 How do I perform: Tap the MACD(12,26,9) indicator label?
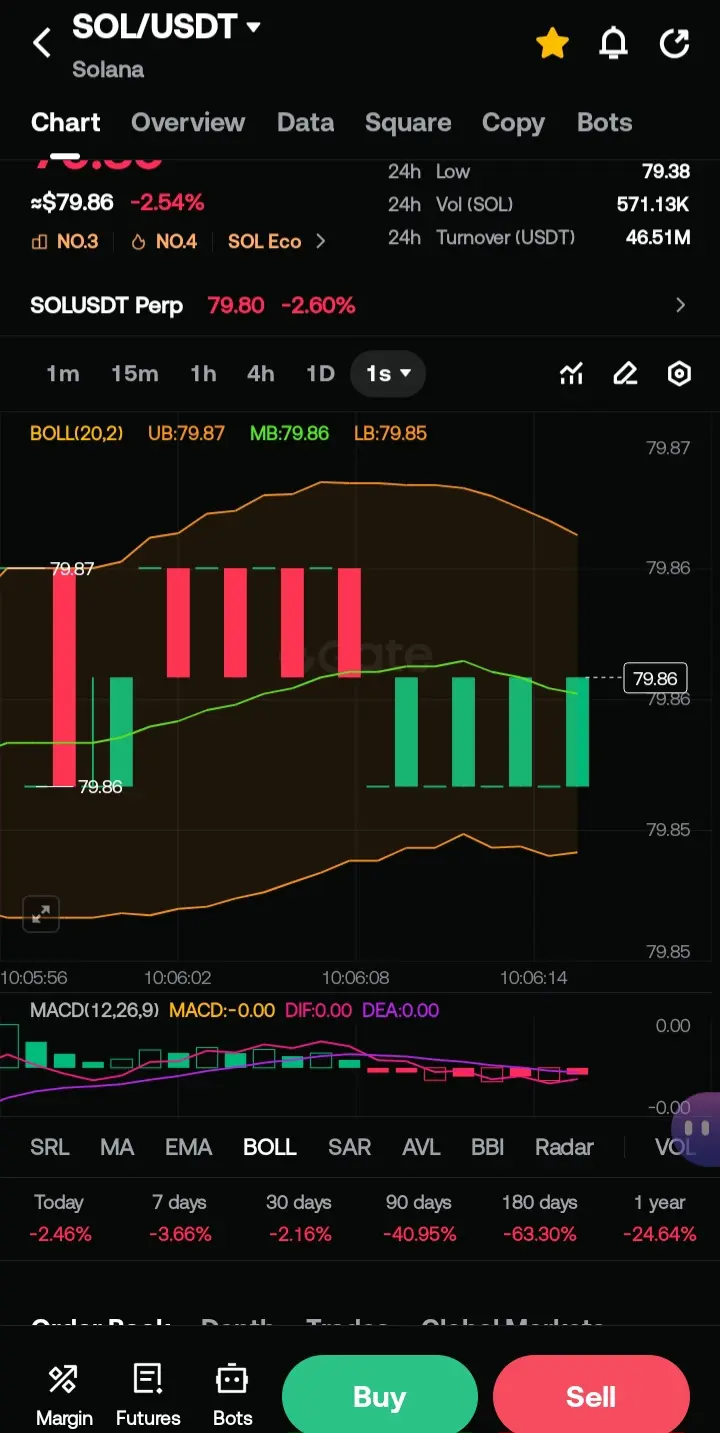tap(95, 1010)
